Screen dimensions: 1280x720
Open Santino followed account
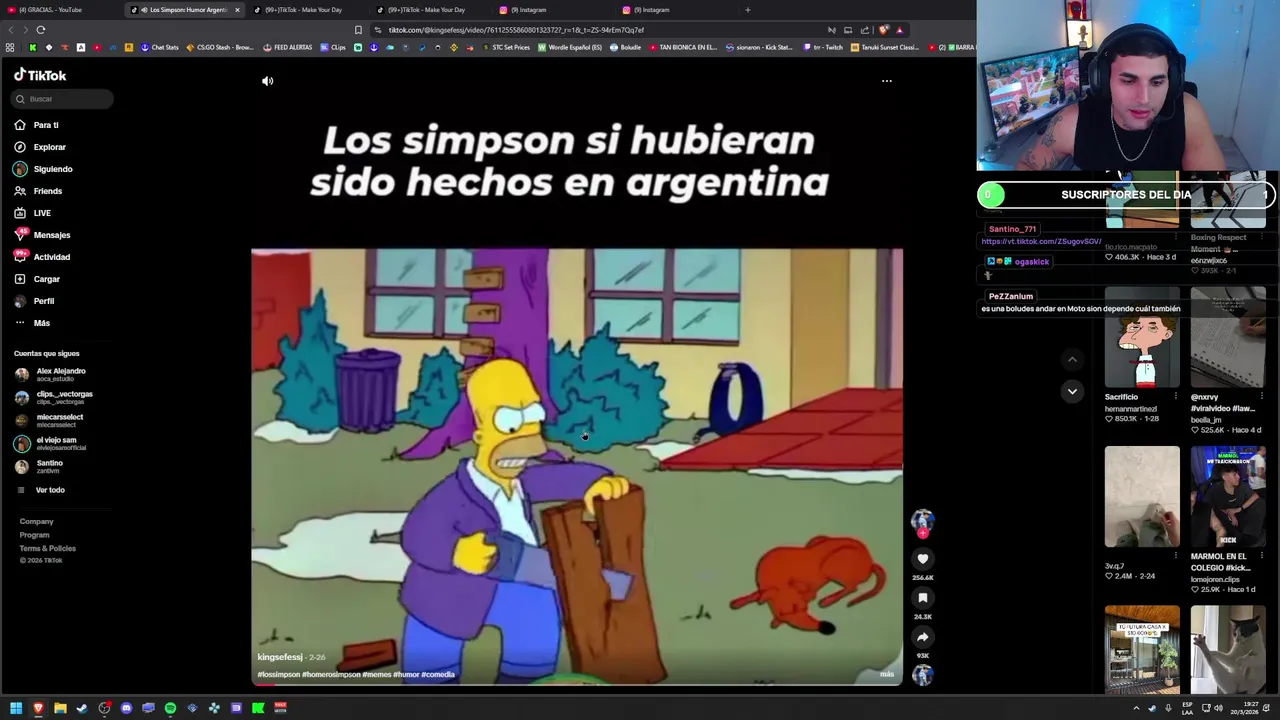39,466
